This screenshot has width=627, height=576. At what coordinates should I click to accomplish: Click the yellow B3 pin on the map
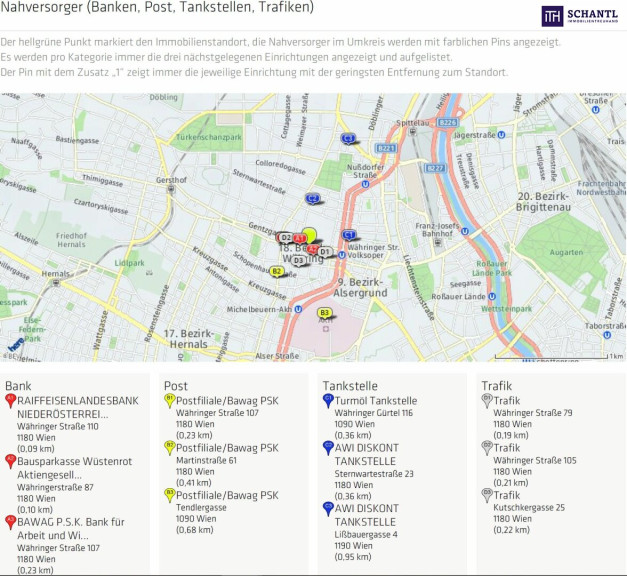[x=324, y=313]
